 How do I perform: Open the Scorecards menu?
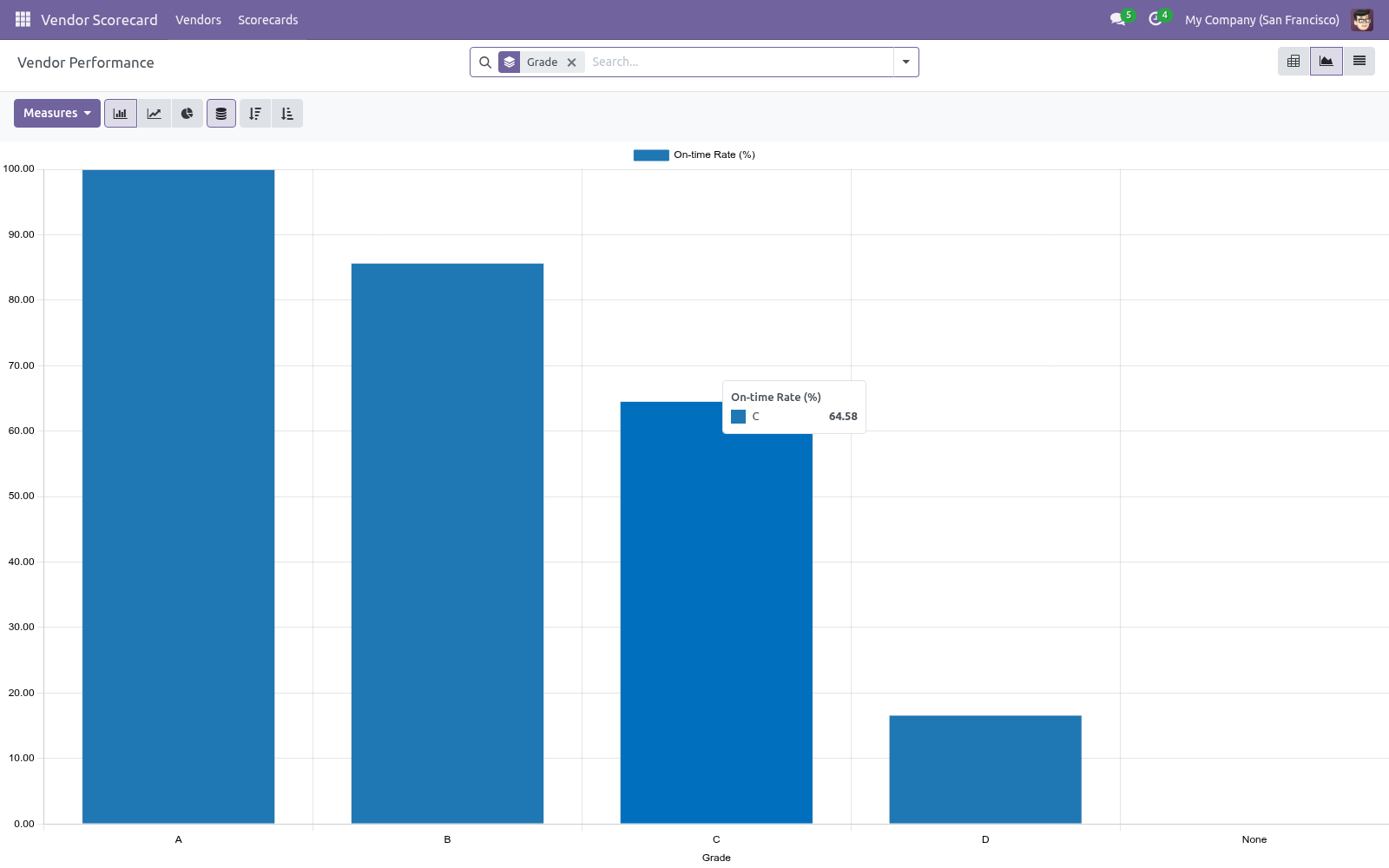click(x=268, y=20)
